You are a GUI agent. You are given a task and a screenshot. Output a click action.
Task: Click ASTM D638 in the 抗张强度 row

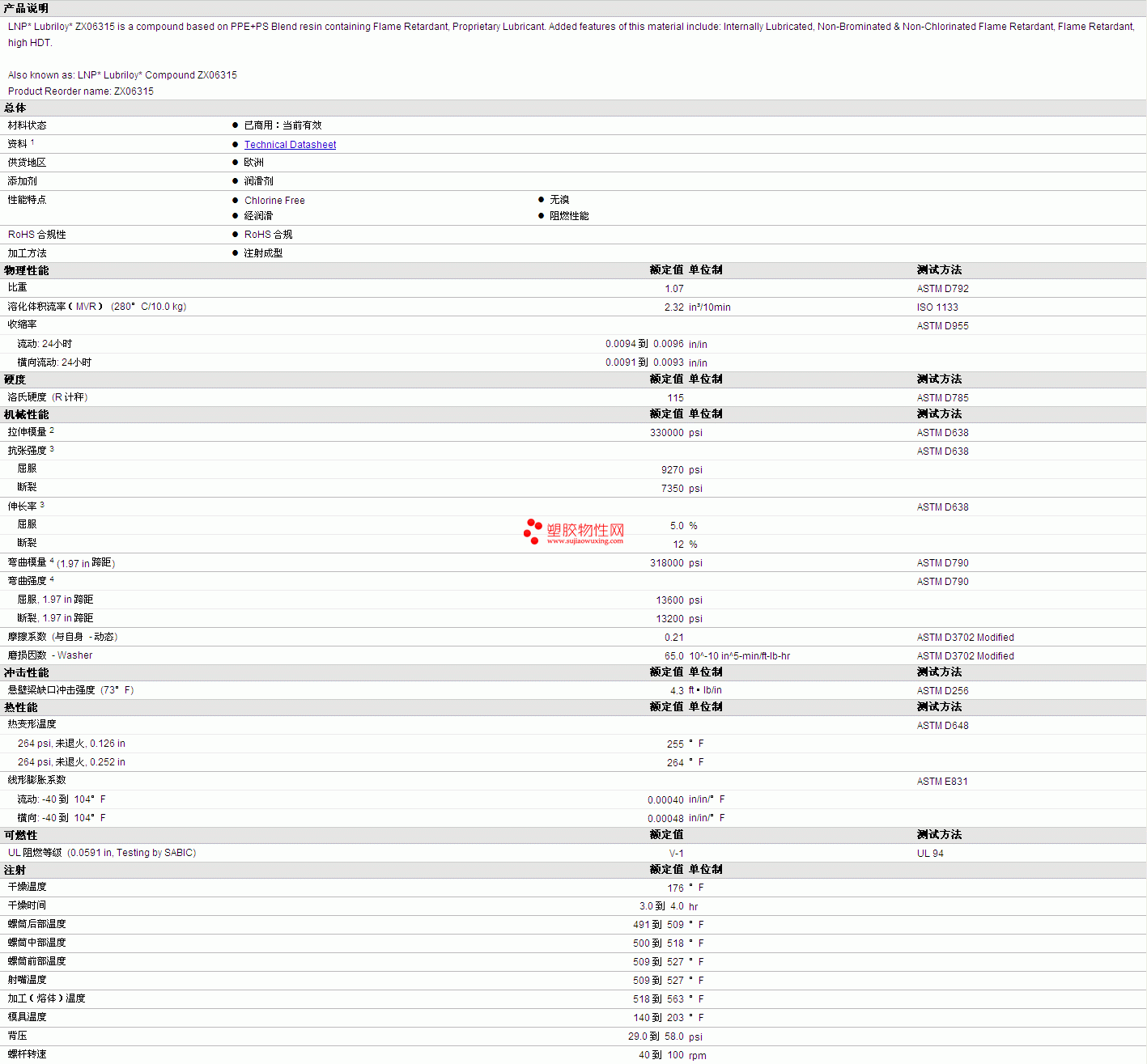point(943,451)
